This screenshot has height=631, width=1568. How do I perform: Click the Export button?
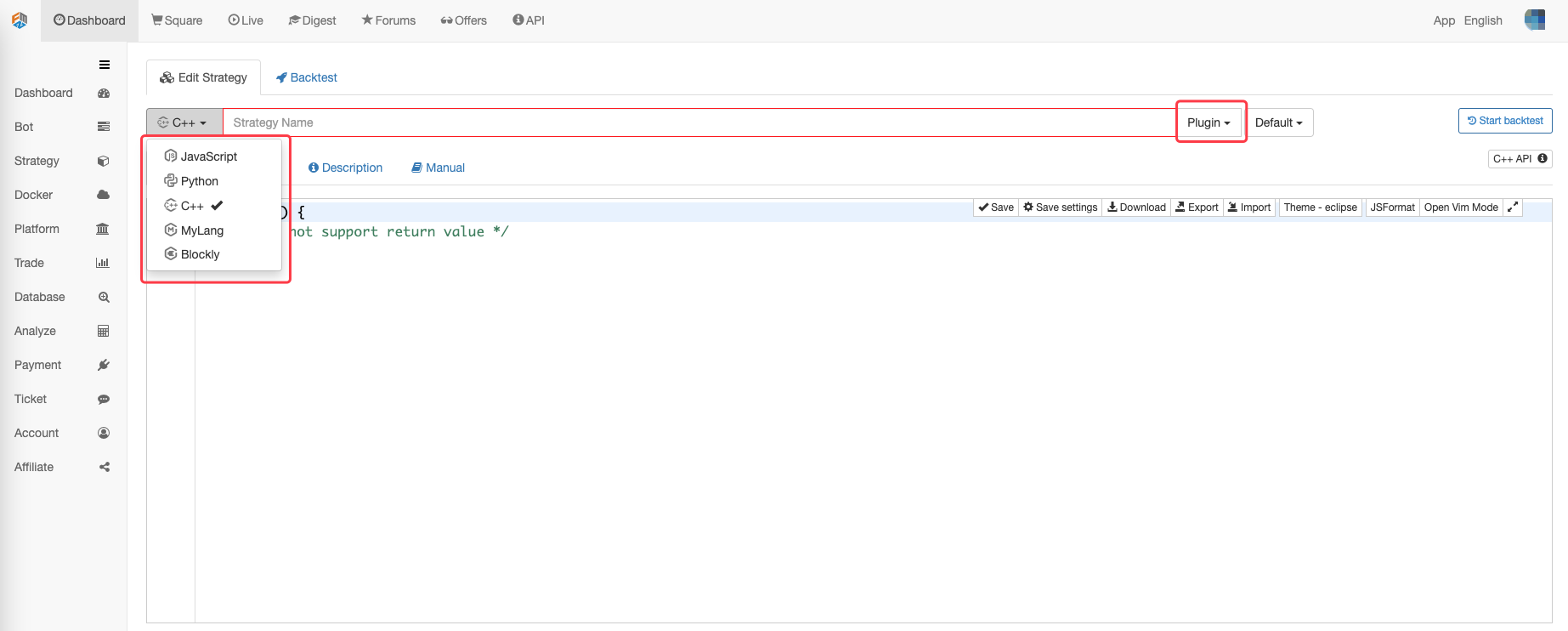[1197, 207]
